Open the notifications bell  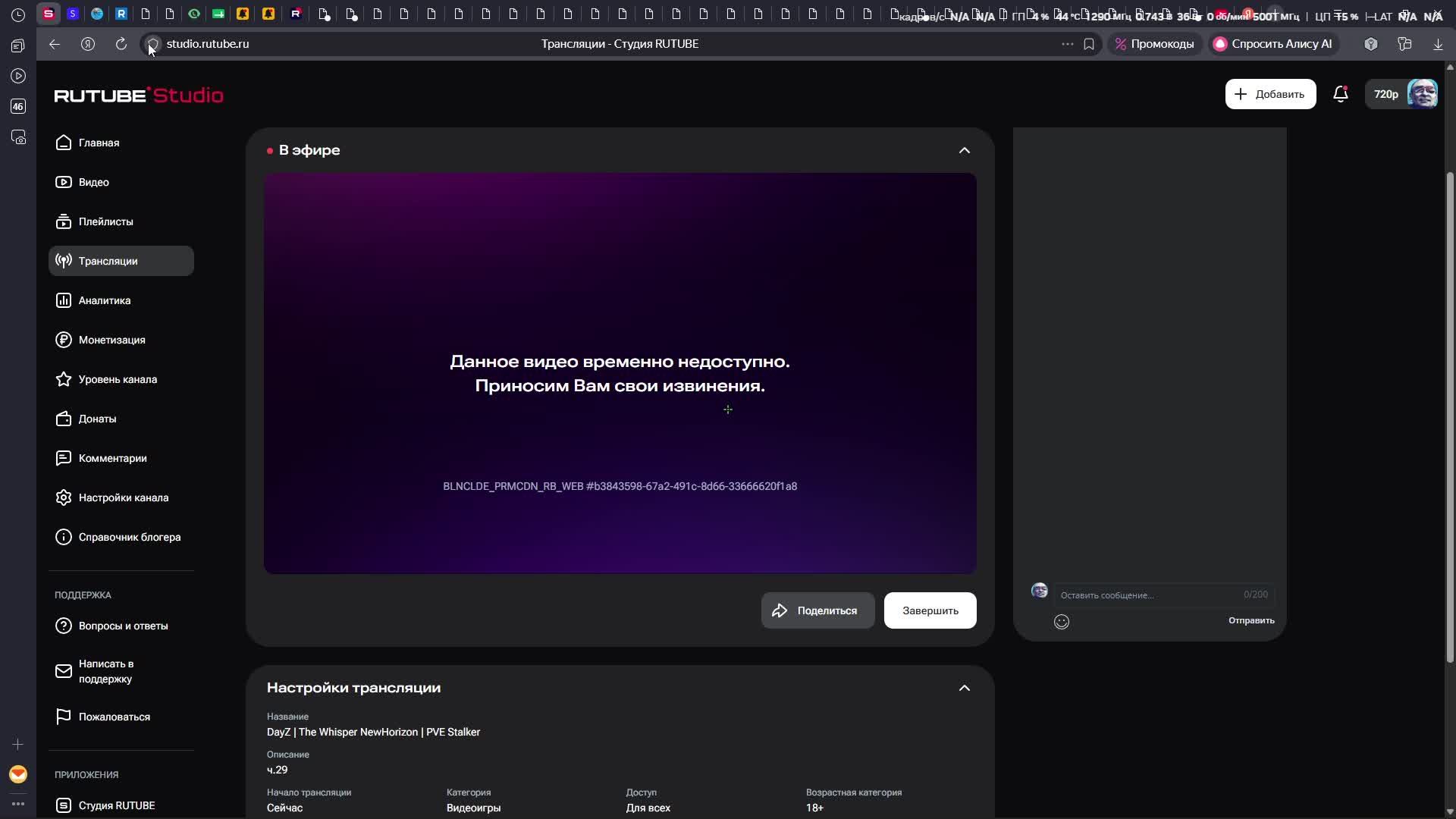coord(1341,94)
